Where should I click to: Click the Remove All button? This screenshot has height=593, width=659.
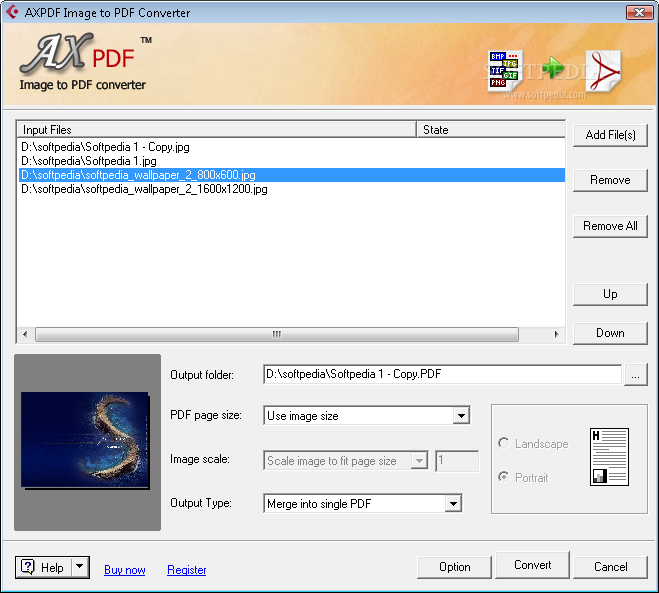(x=610, y=226)
